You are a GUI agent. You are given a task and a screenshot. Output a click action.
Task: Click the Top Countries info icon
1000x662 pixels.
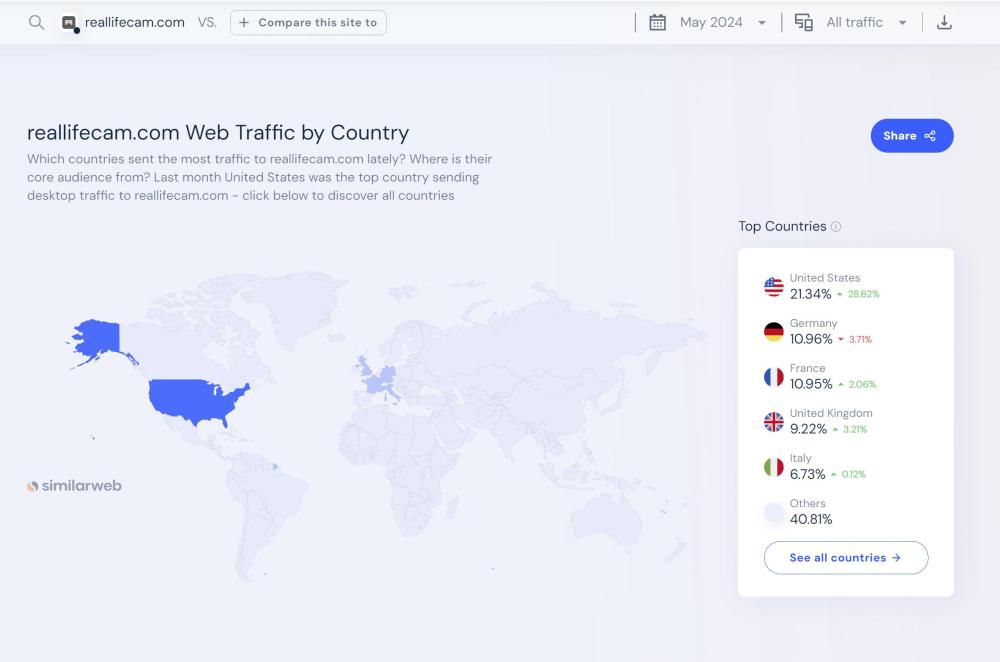pyautogui.click(x=836, y=227)
